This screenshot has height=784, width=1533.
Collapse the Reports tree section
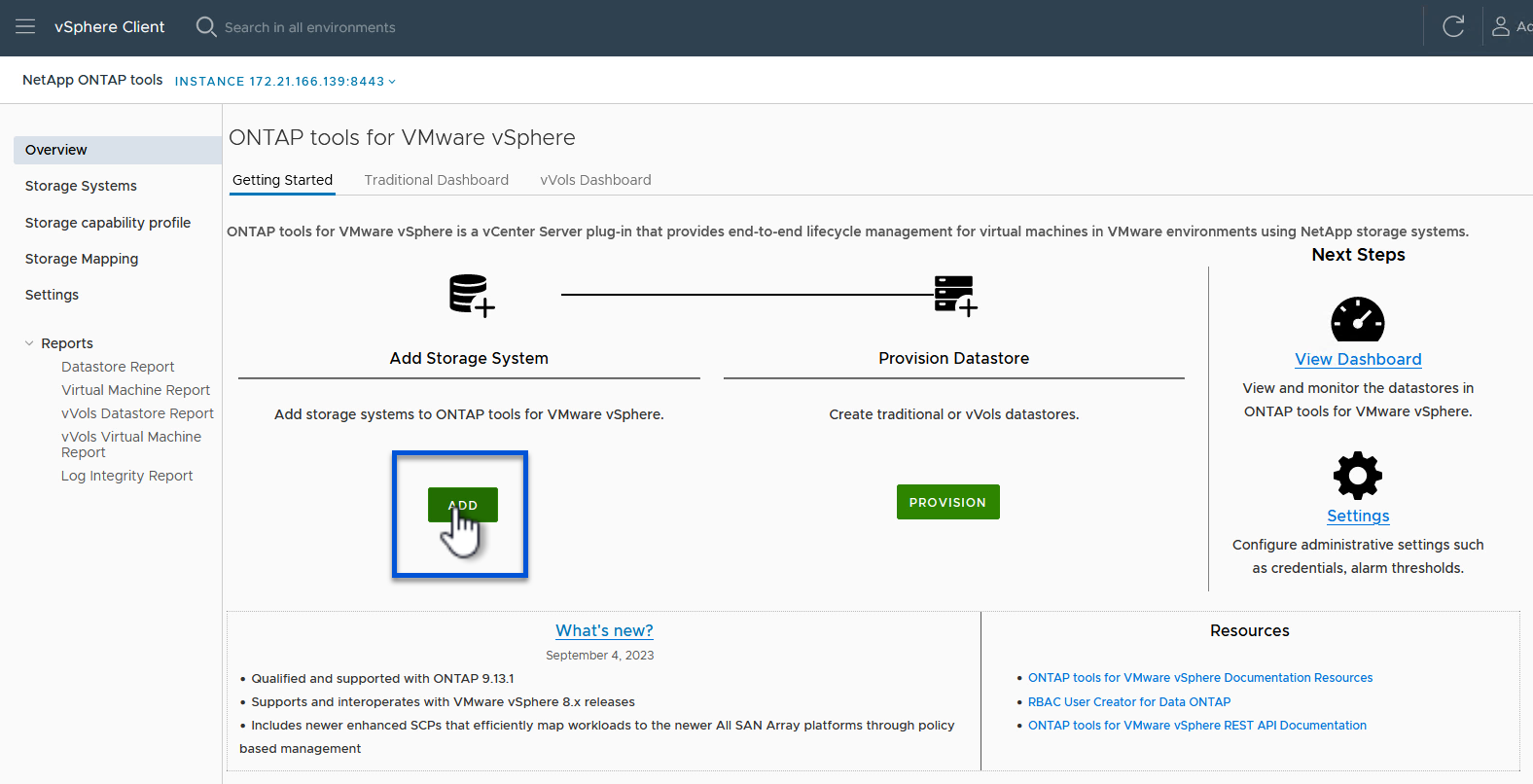30,343
